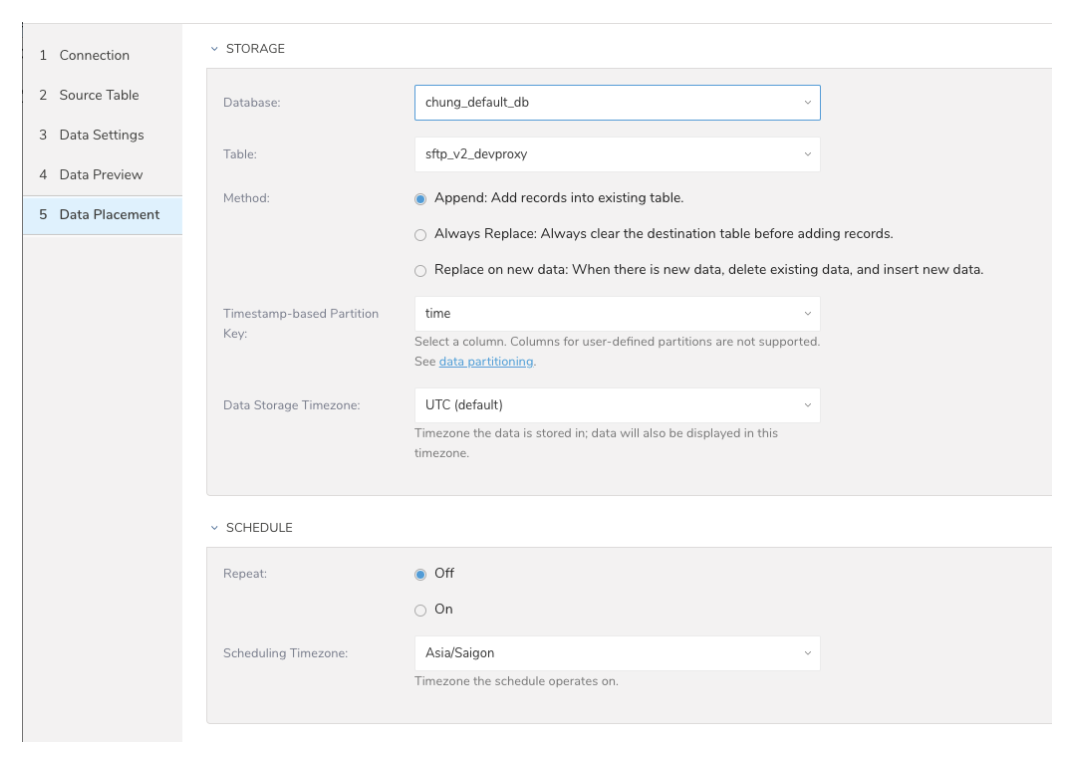The width and height of the screenshot is (1078, 758).
Task: Open the Database dropdown chung_default_db
Action: 616,102
